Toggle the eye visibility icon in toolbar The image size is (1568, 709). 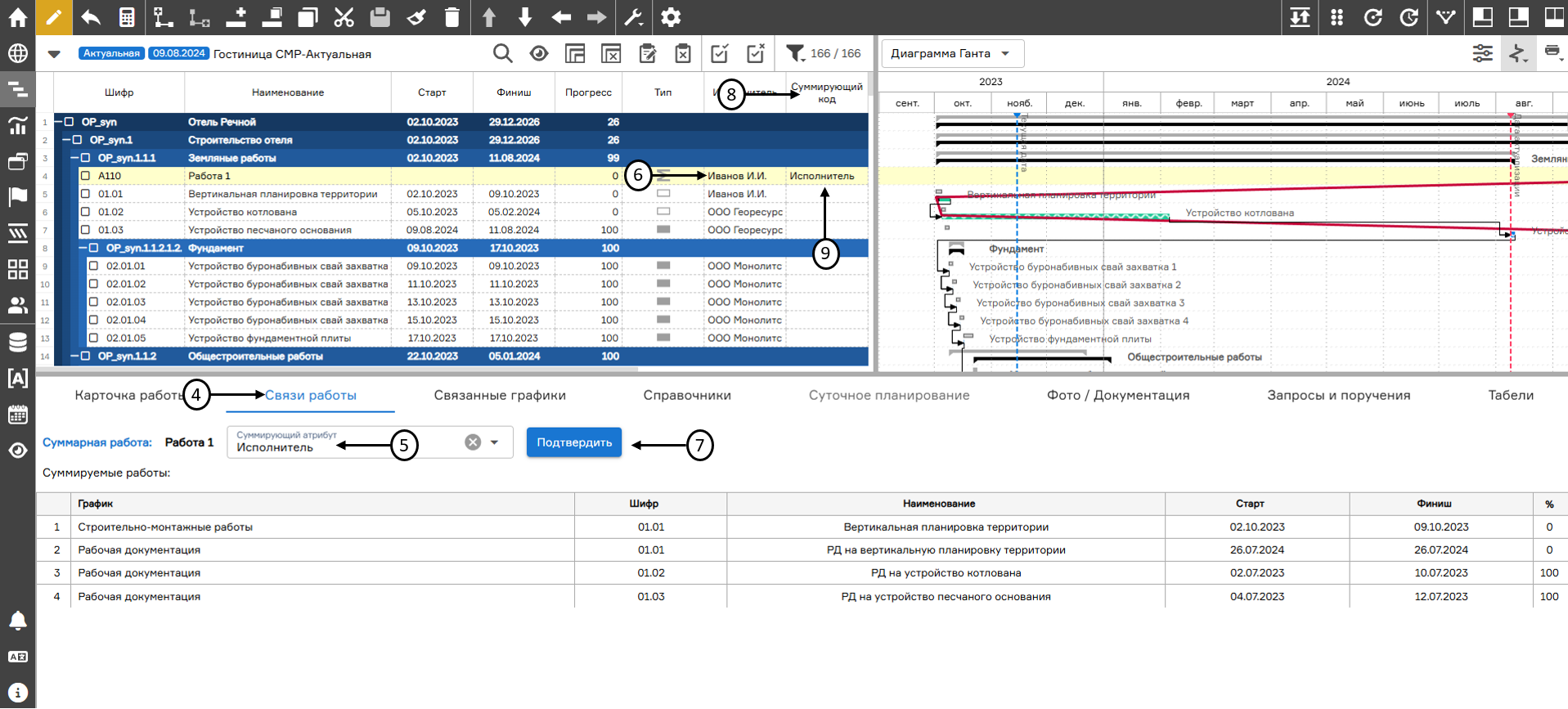(x=538, y=54)
